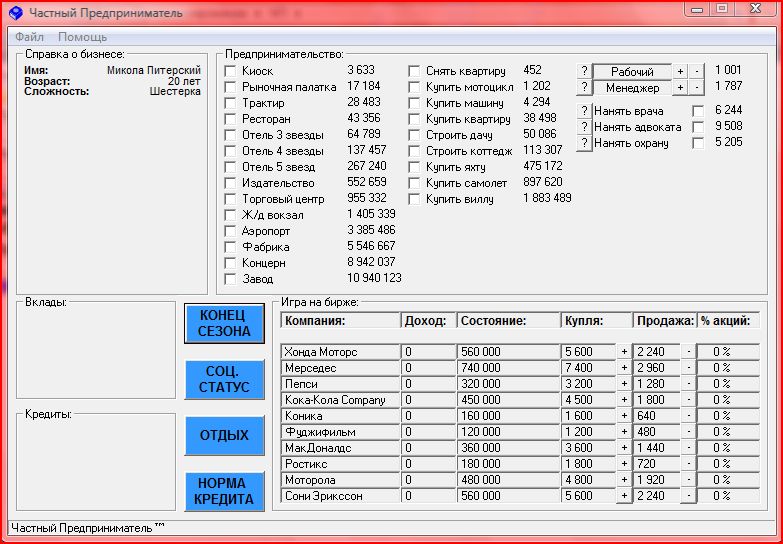783x544 pixels.
Task: Click the minus button next to Менеджер
Action: (695, 88)
